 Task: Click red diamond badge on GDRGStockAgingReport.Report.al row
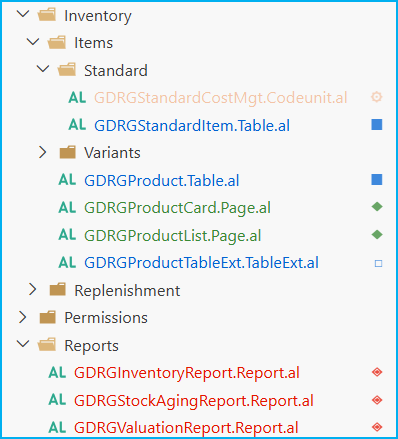click(x=377, y=400)
